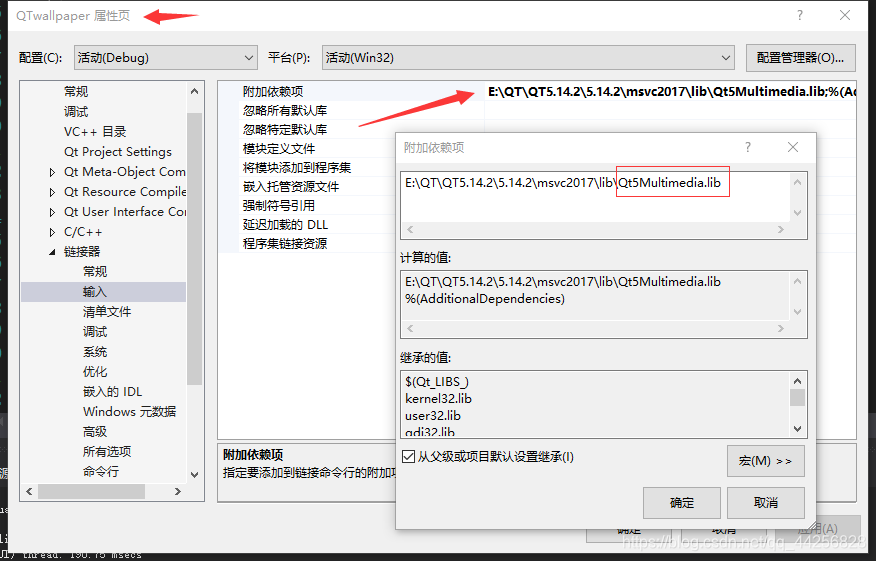876x561 pixels.
Task: Select Qt Project Settings tree item
Action: [x=117, y=152]
